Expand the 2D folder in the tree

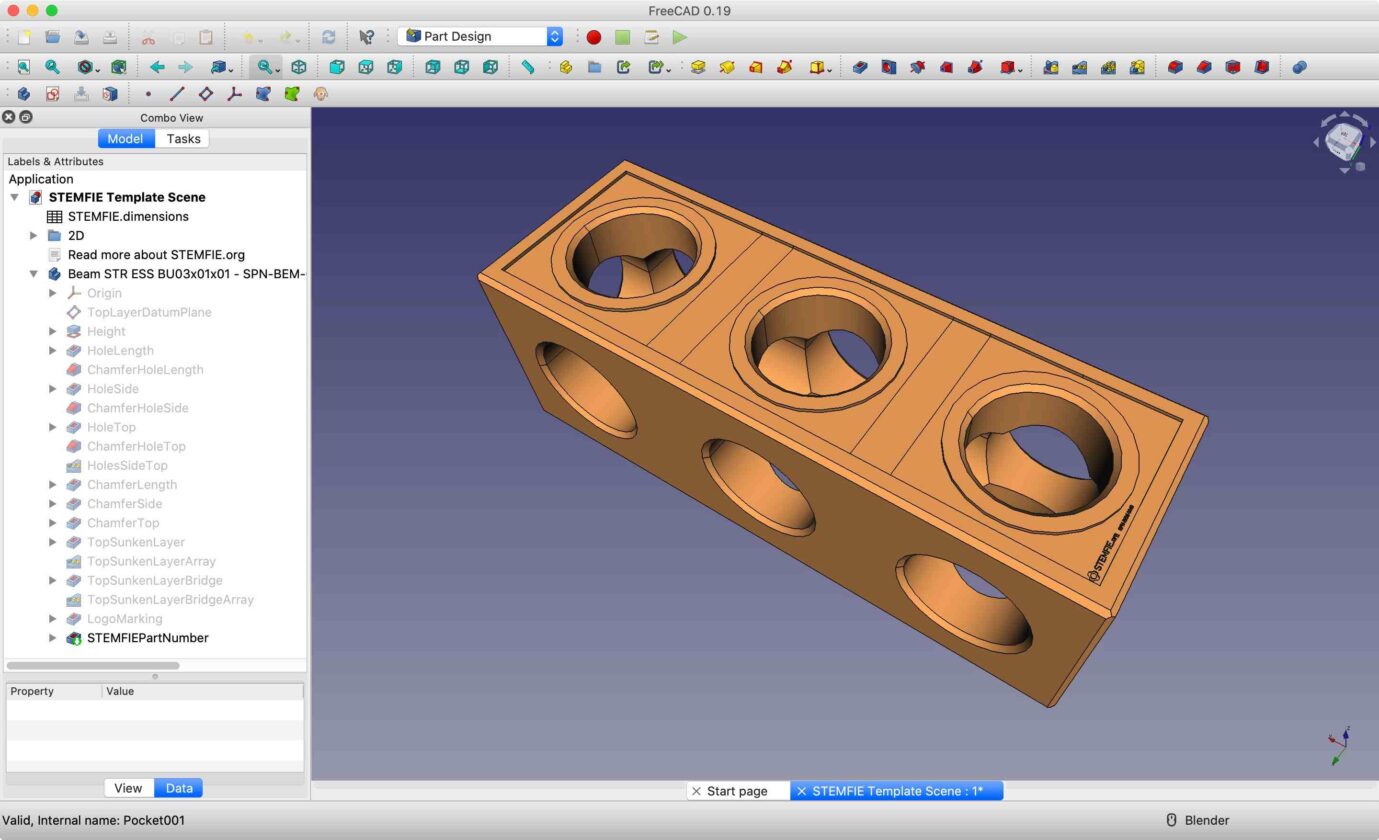(34, 236)
